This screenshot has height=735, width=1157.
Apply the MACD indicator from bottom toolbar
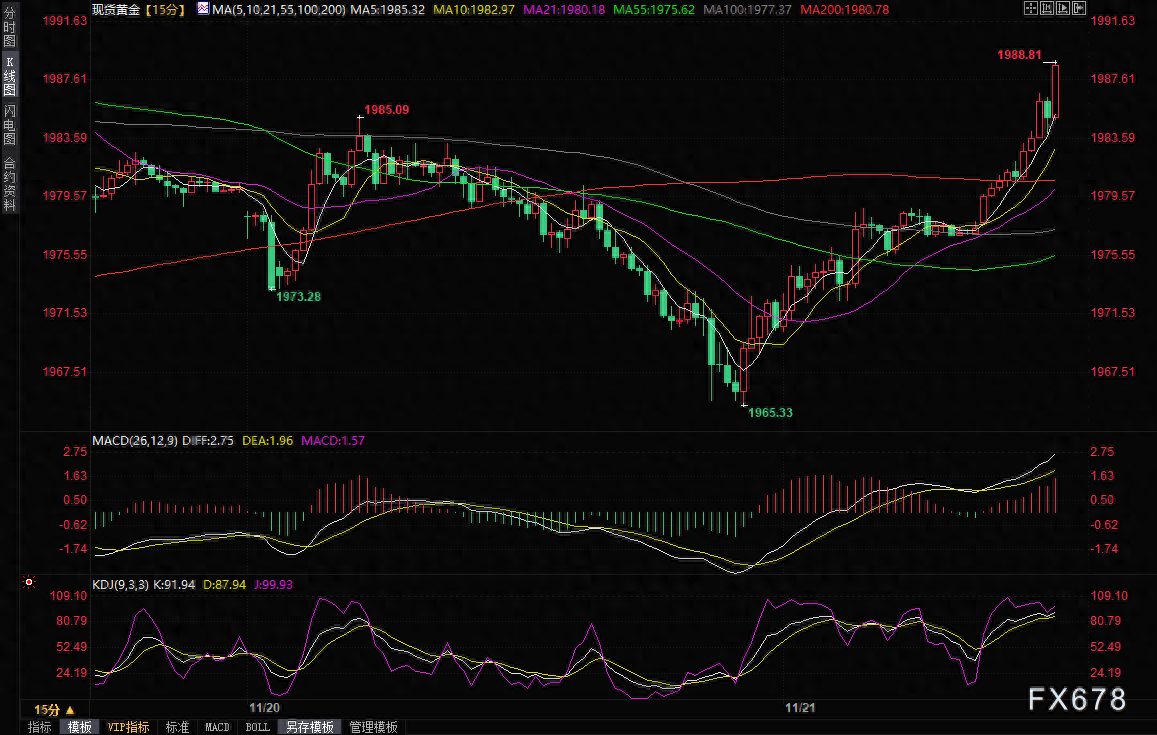[217, 727]
